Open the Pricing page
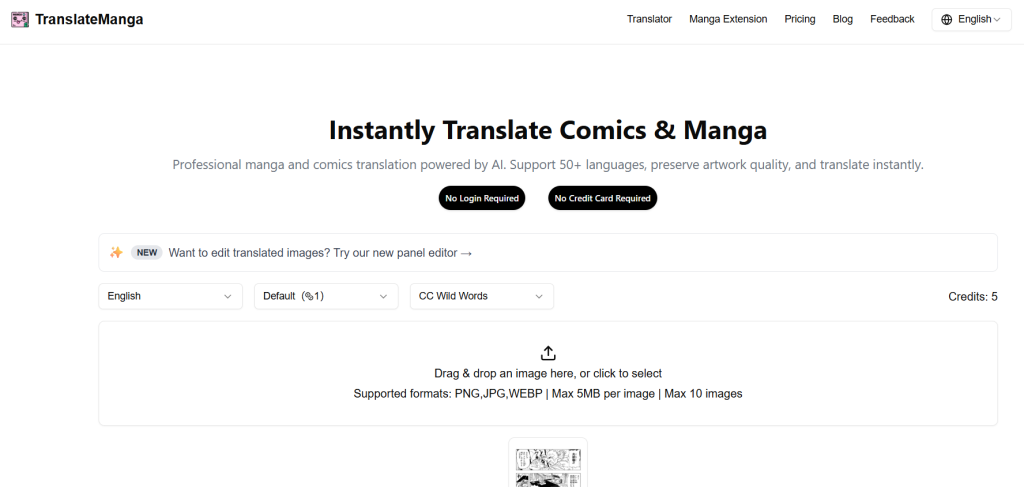 pos(799,19)
